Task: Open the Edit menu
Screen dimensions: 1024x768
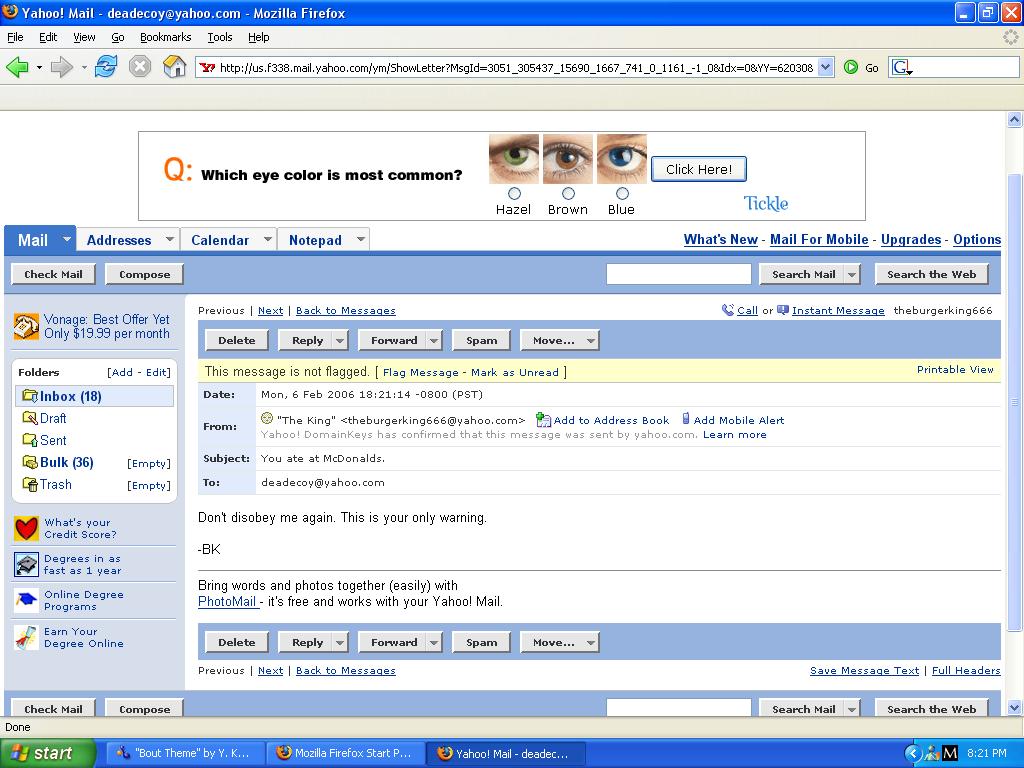Action: (x=48, y=37)
